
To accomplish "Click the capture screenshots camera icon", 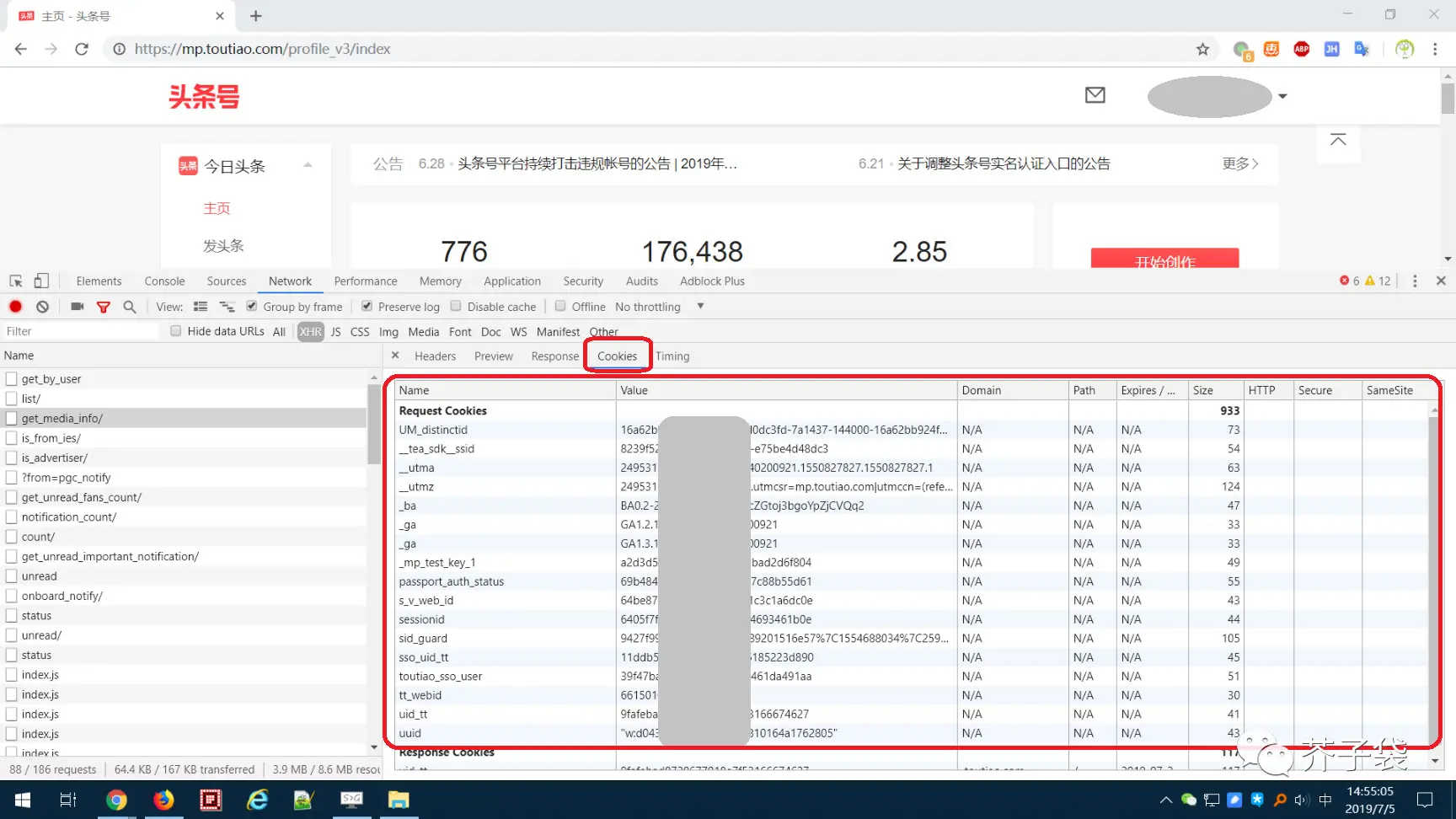I will pyautogui.click(x=77, y=307).
